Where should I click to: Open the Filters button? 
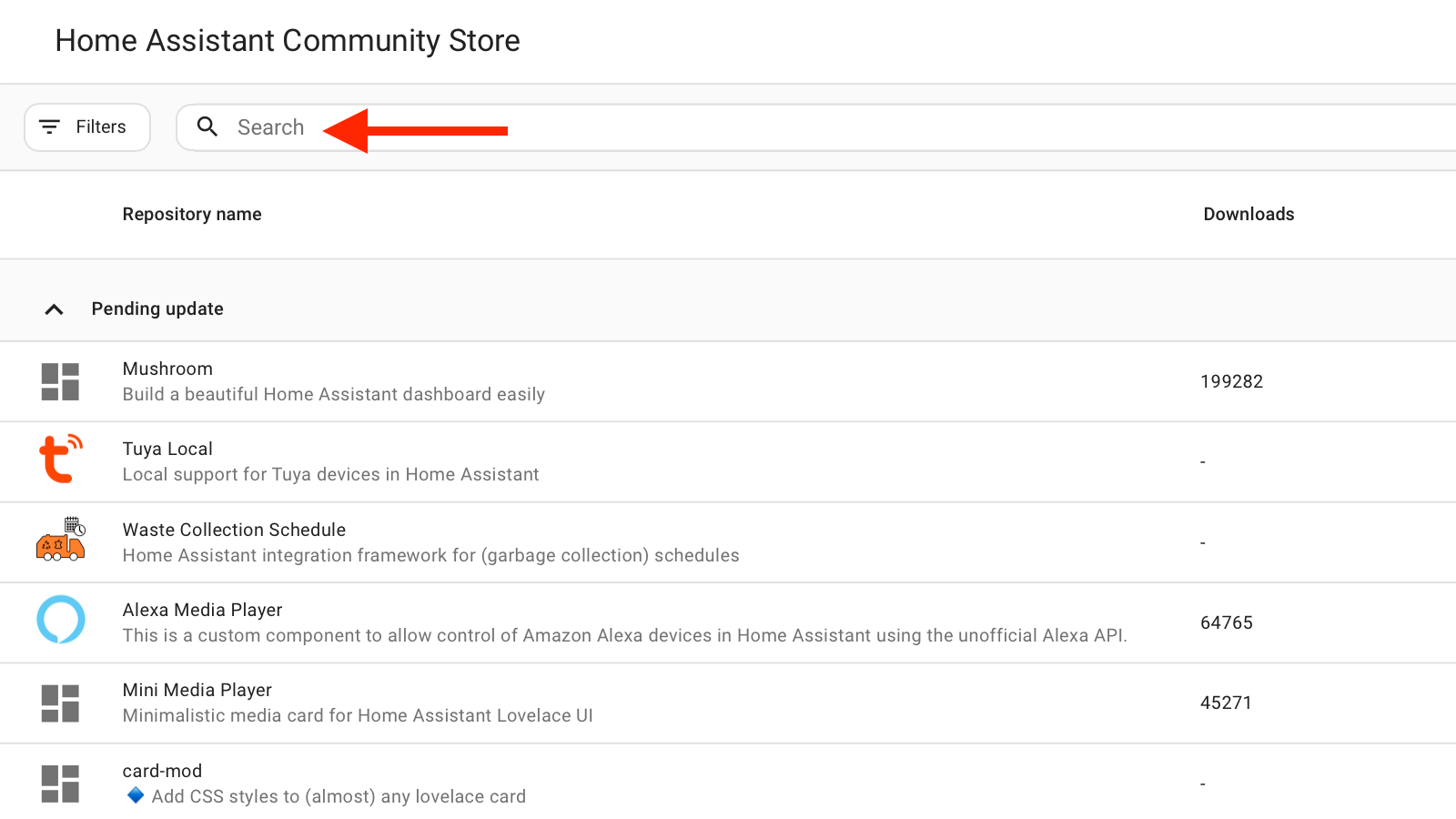click(87, 127)
